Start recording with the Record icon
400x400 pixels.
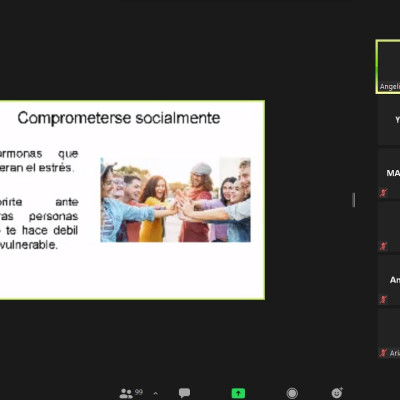tap(292, 393)
